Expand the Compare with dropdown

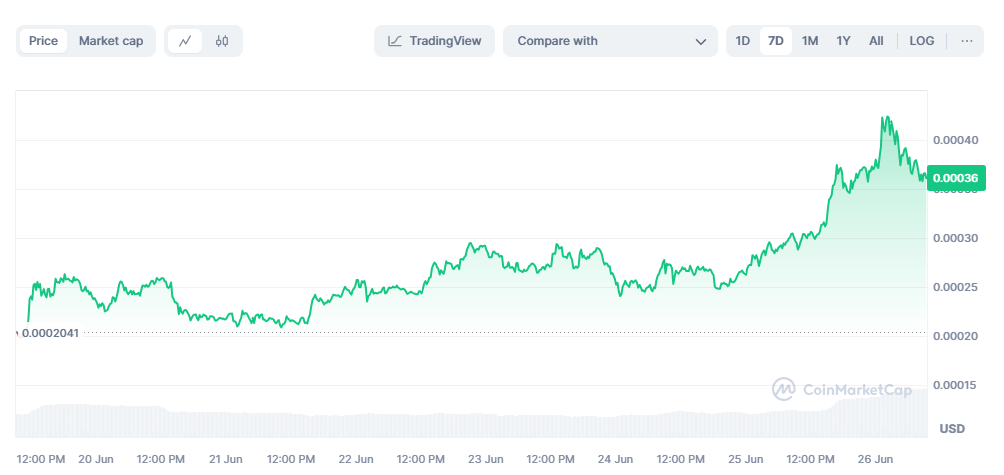[x=610, y=41]
